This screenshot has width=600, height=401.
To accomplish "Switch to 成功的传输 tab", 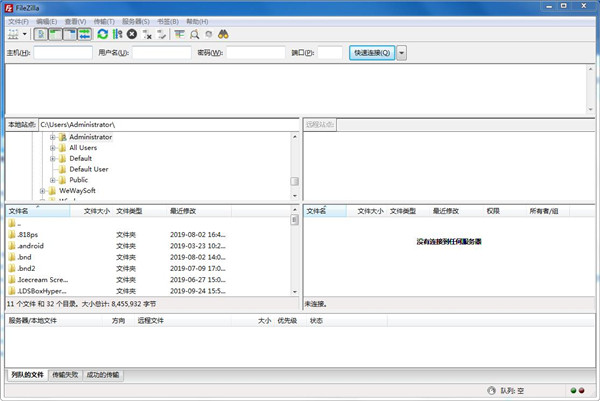I will [103, 375].
